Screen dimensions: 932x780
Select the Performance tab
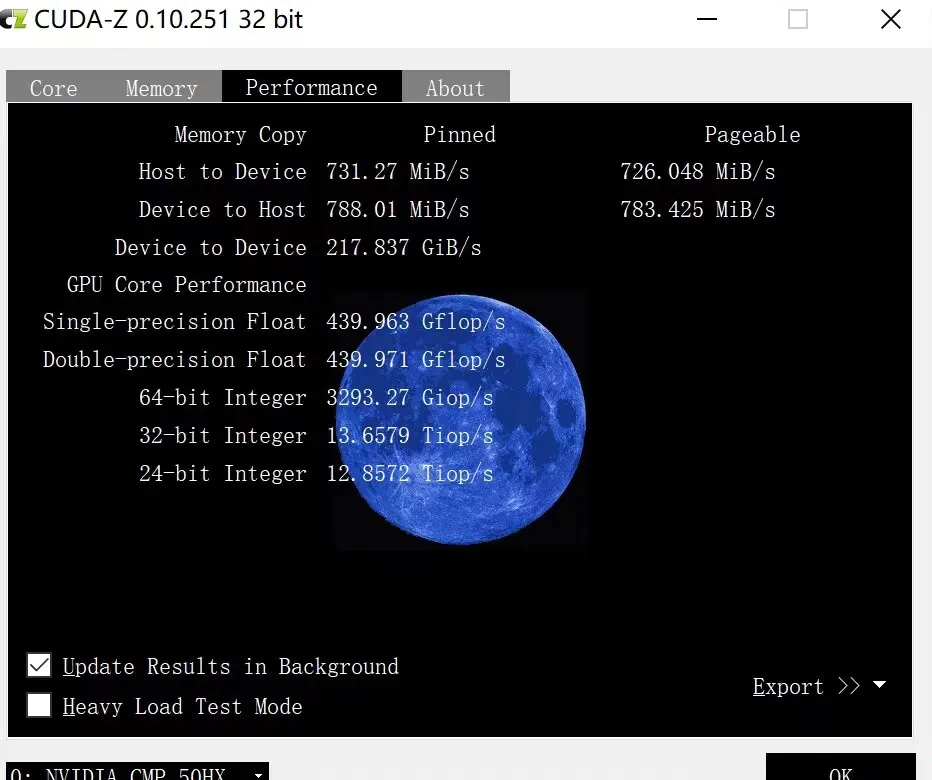pos(311,87)
